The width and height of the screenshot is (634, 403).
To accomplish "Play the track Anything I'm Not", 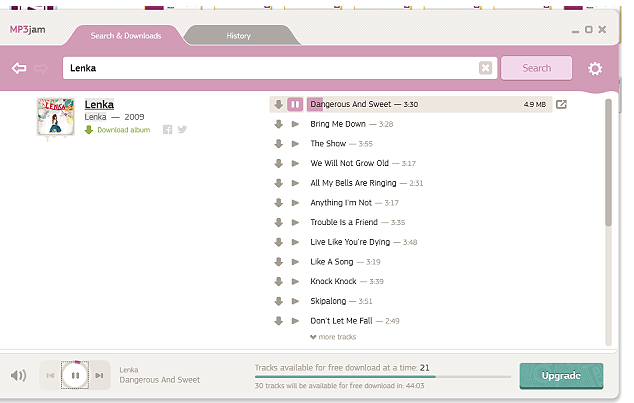I will click(x=296, y=203).
